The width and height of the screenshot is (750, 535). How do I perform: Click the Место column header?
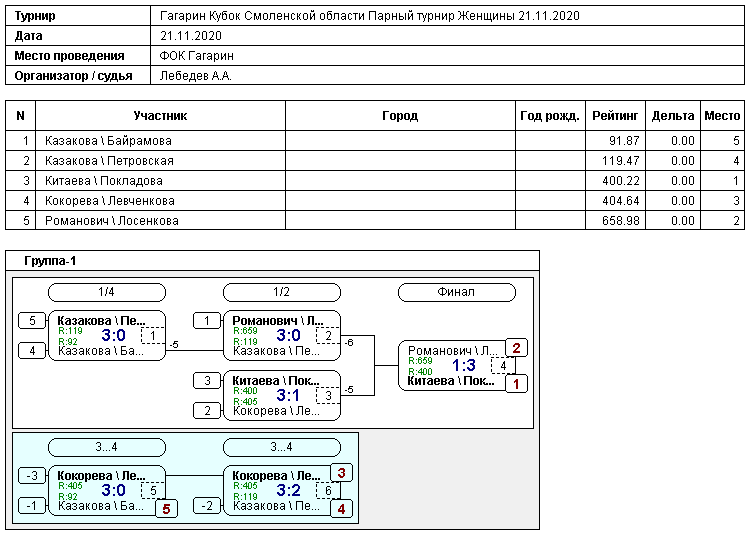(722, 116)
